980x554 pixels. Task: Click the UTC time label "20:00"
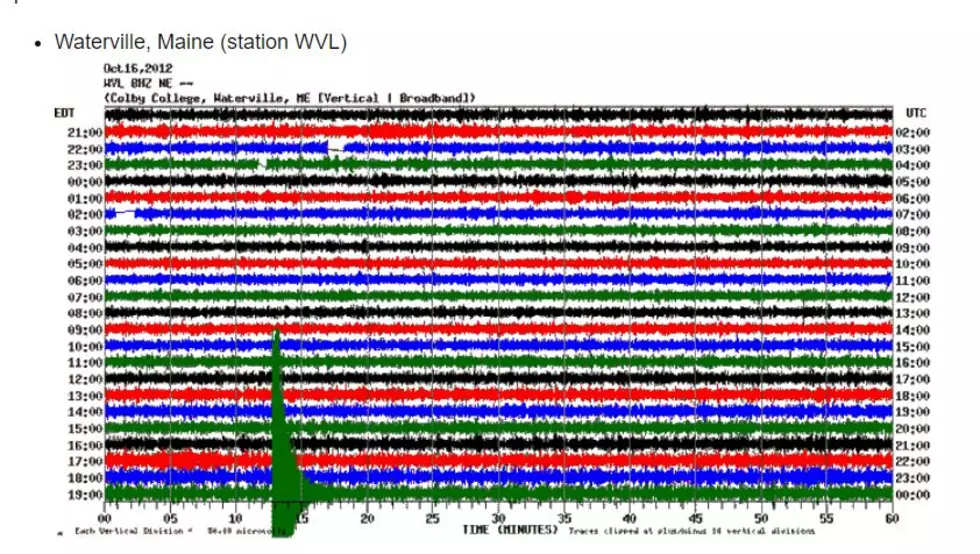[912, 429]
